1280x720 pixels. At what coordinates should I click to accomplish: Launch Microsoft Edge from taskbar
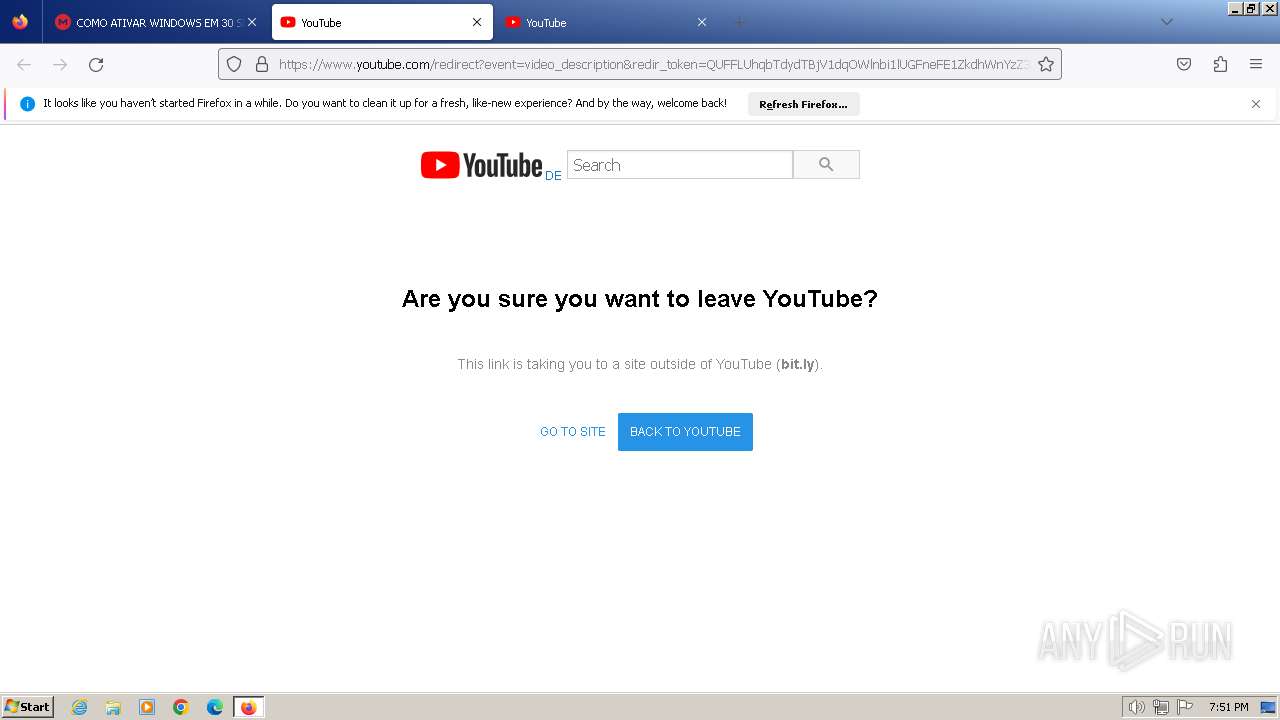pos(215,707)
